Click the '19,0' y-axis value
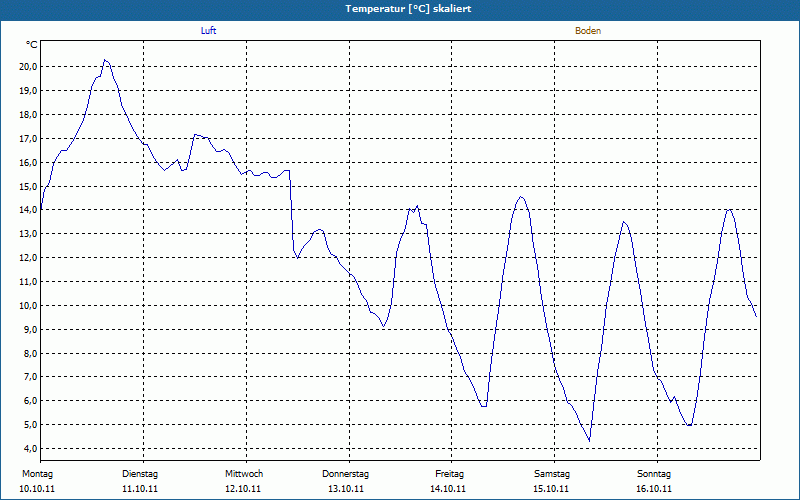This screenshot has width=800, height=500. point(28,91)
